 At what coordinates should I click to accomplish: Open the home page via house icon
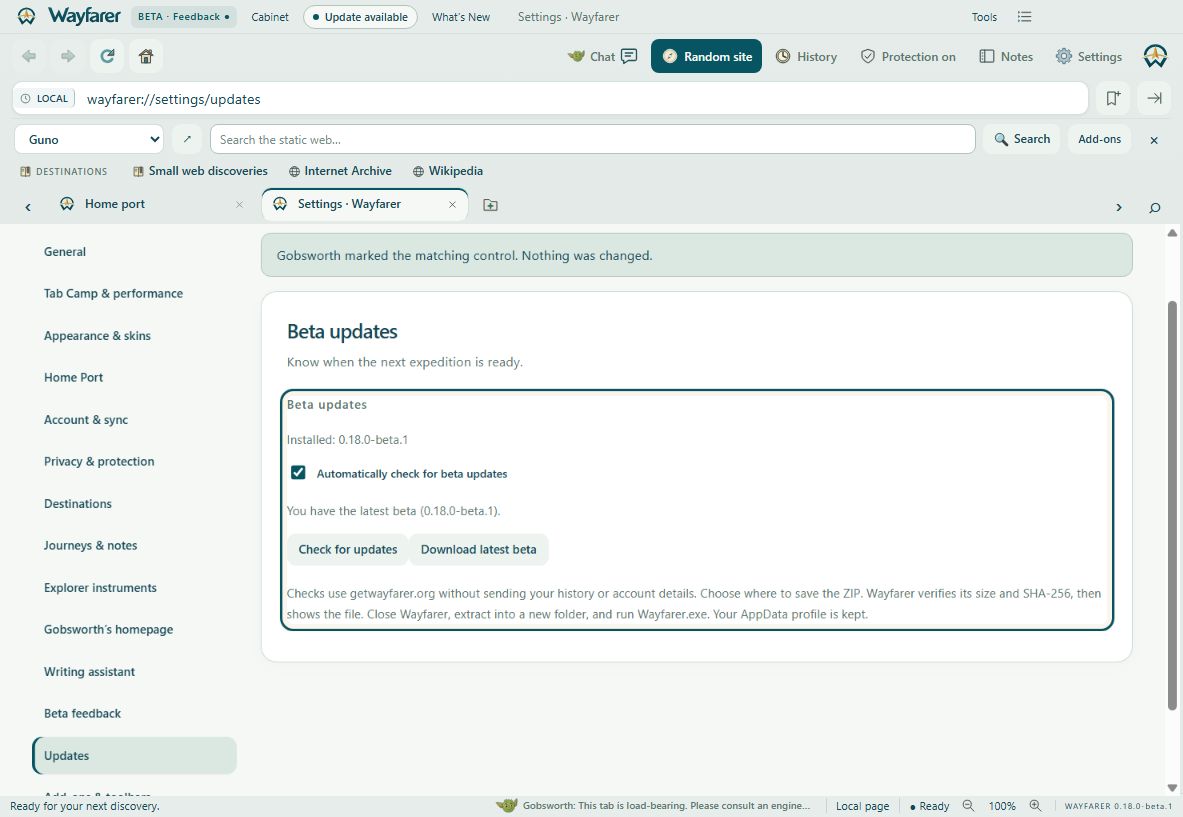146,56
